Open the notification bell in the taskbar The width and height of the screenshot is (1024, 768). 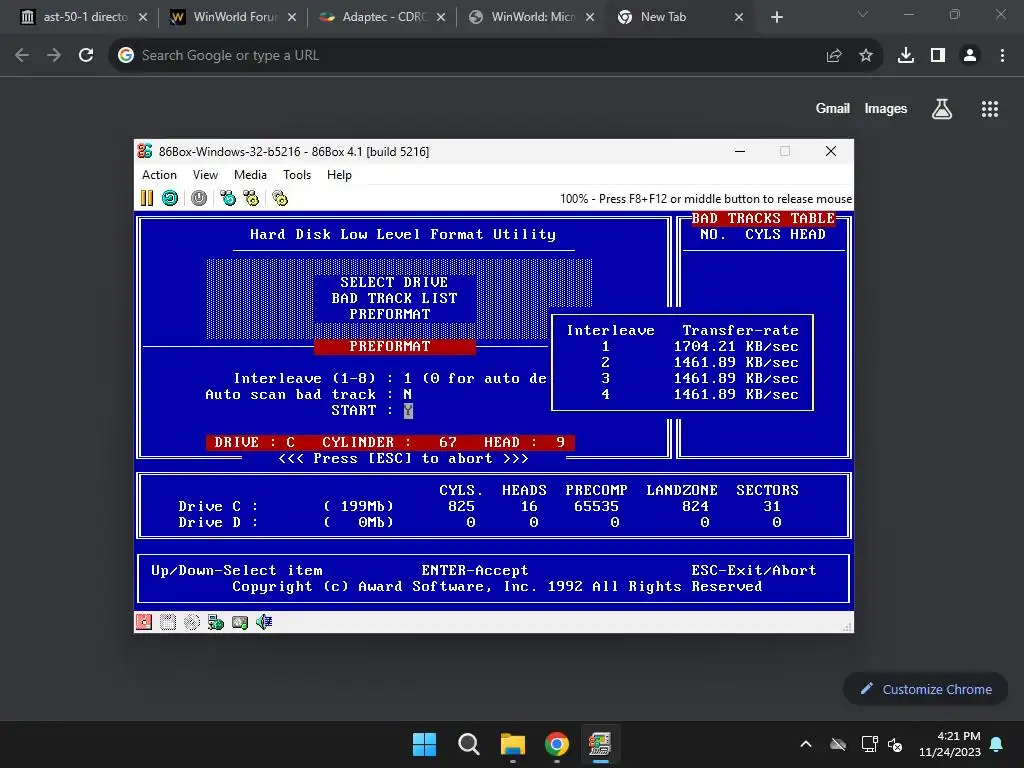click(x=997, y=744)
